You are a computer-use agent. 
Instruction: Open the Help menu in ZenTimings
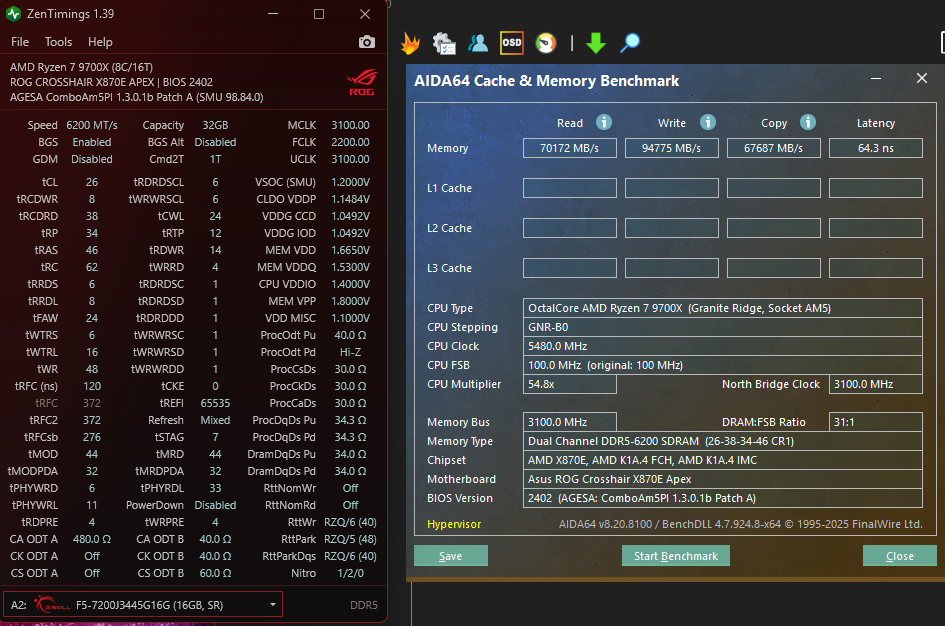(100, 42)
